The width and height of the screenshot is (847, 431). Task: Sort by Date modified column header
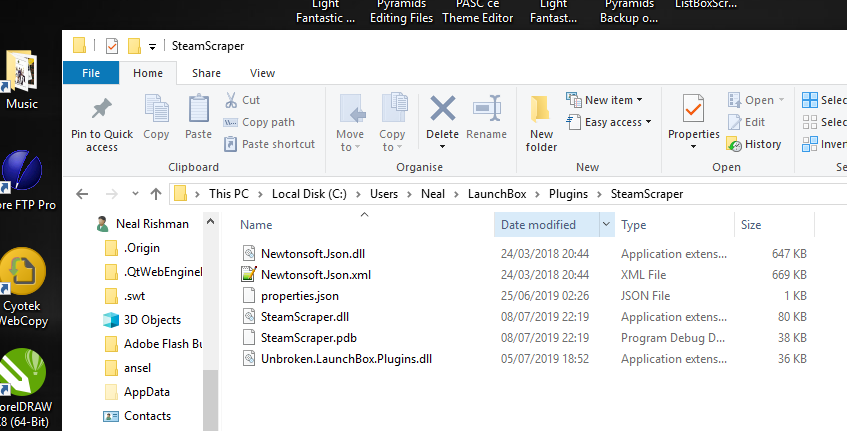coord(539,225)
